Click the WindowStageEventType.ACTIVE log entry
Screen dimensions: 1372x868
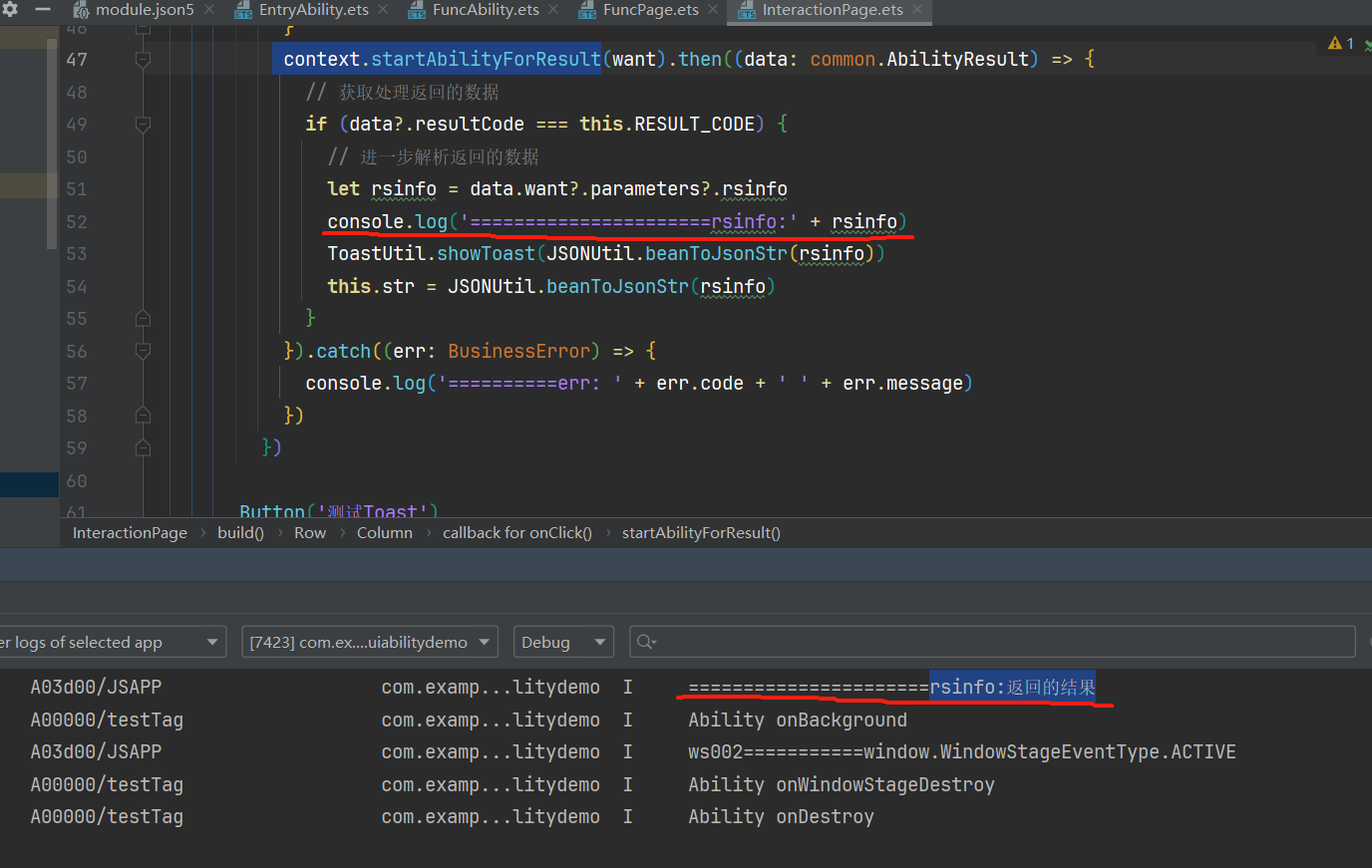click(962, 752)
